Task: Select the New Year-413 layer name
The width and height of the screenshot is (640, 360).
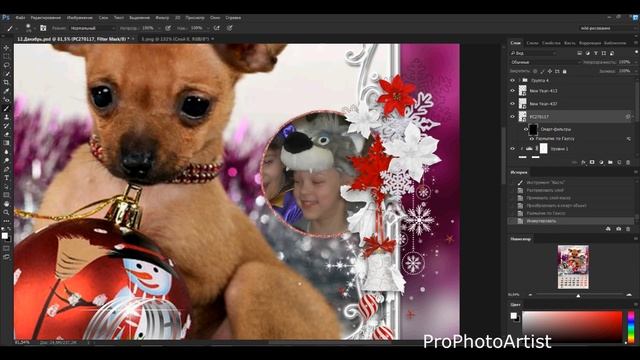Action: 543,91
